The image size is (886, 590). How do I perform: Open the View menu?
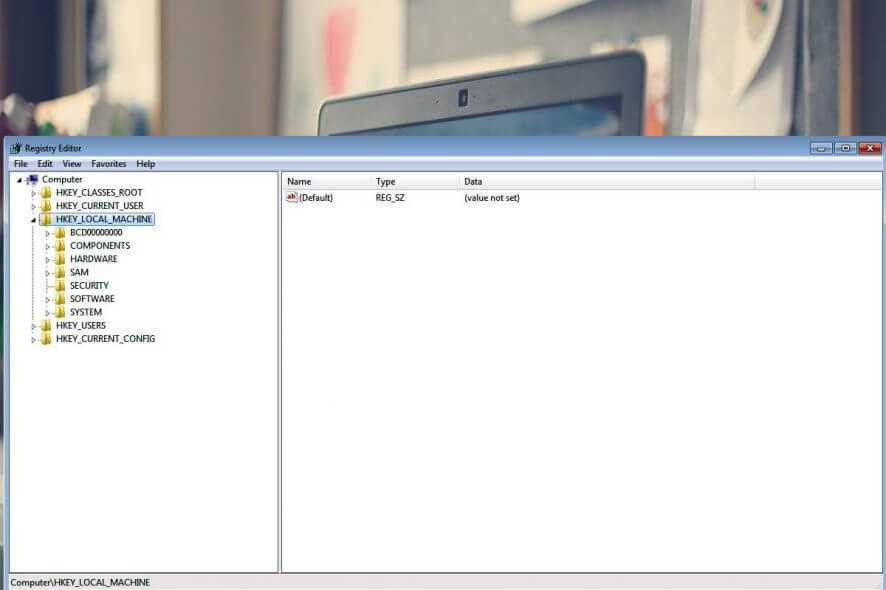(71, 163)
